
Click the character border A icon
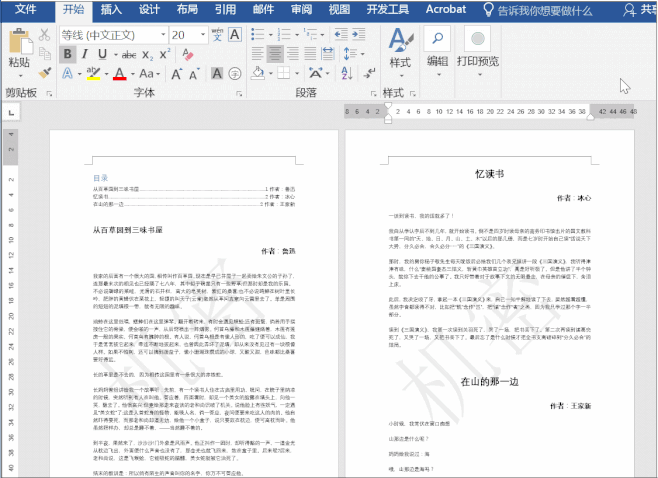click(235, 34)
